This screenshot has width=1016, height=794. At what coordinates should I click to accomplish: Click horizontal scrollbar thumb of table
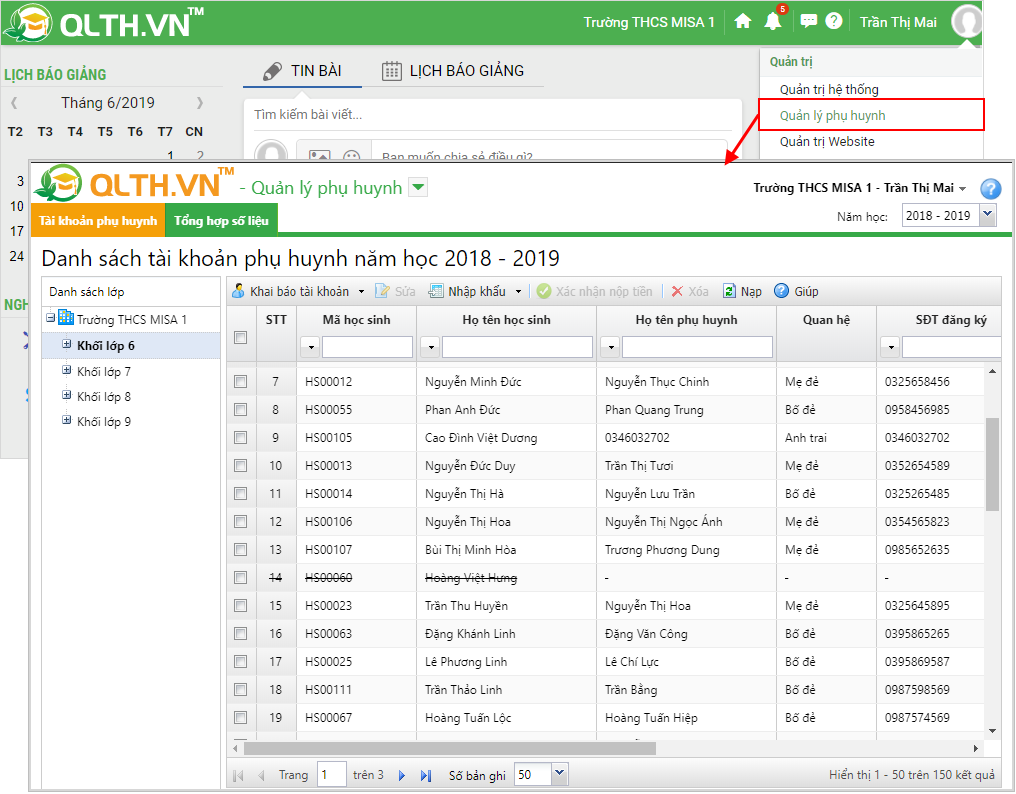450,749
